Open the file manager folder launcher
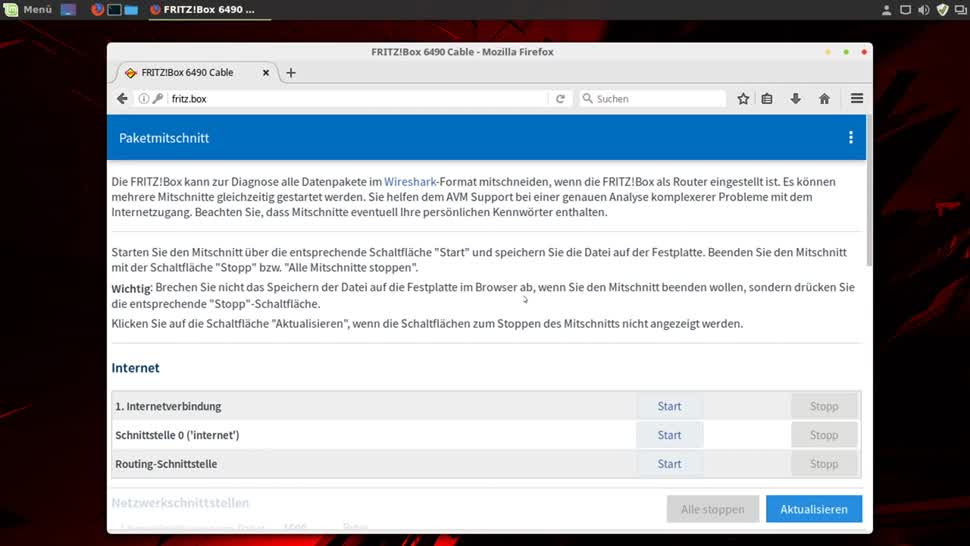The image size is (970, 546). coord(131,9)
